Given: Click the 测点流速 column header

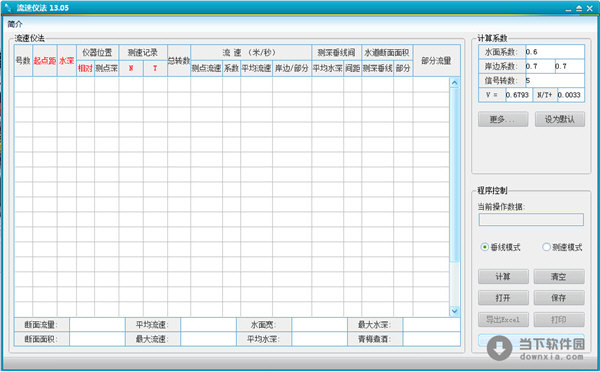Looking at the screenshot, I should (x=206, y=68).
